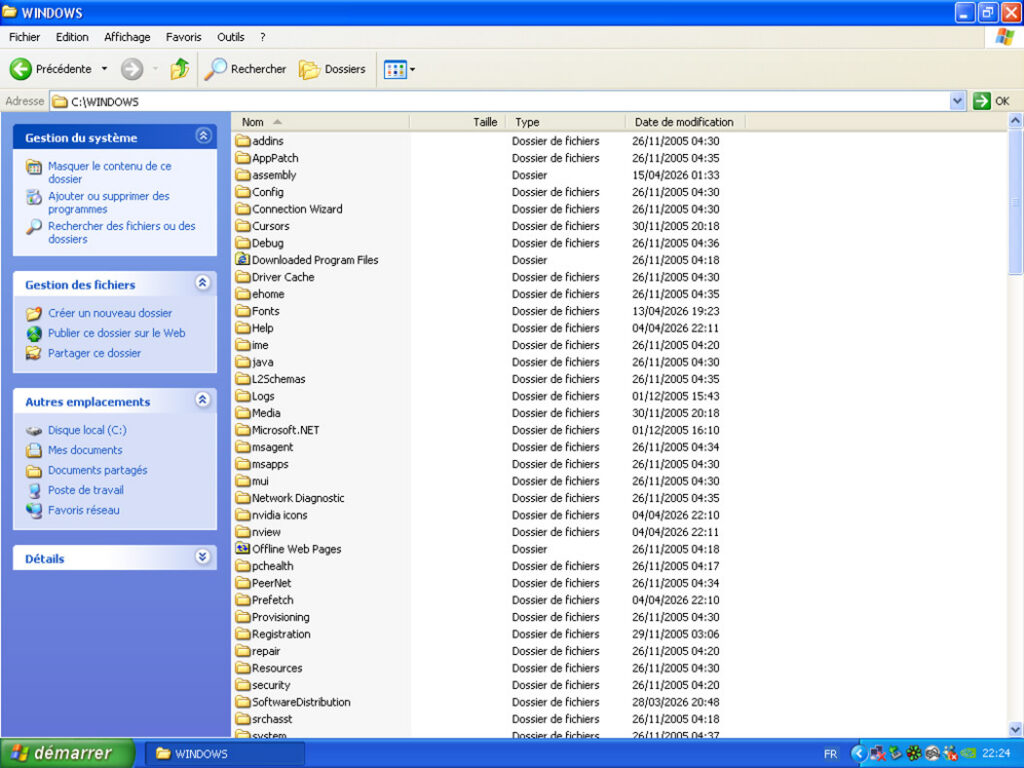The image size is (1024, 768).
Task: Open the Fichier menu
Action: click(24, 37)
